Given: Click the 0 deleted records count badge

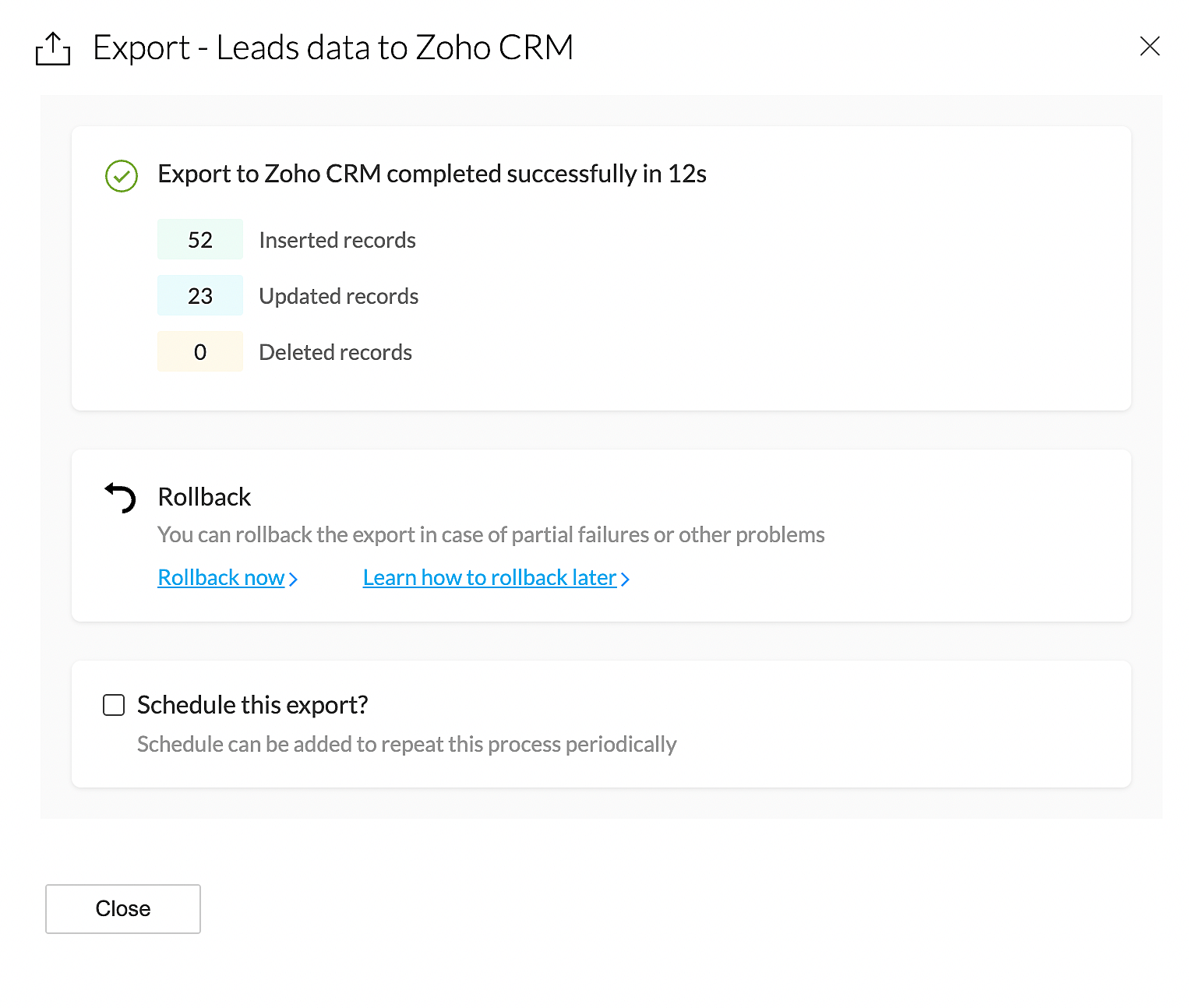Looking at the screenshot, I should pyautogui.click(x=200, y=352).
